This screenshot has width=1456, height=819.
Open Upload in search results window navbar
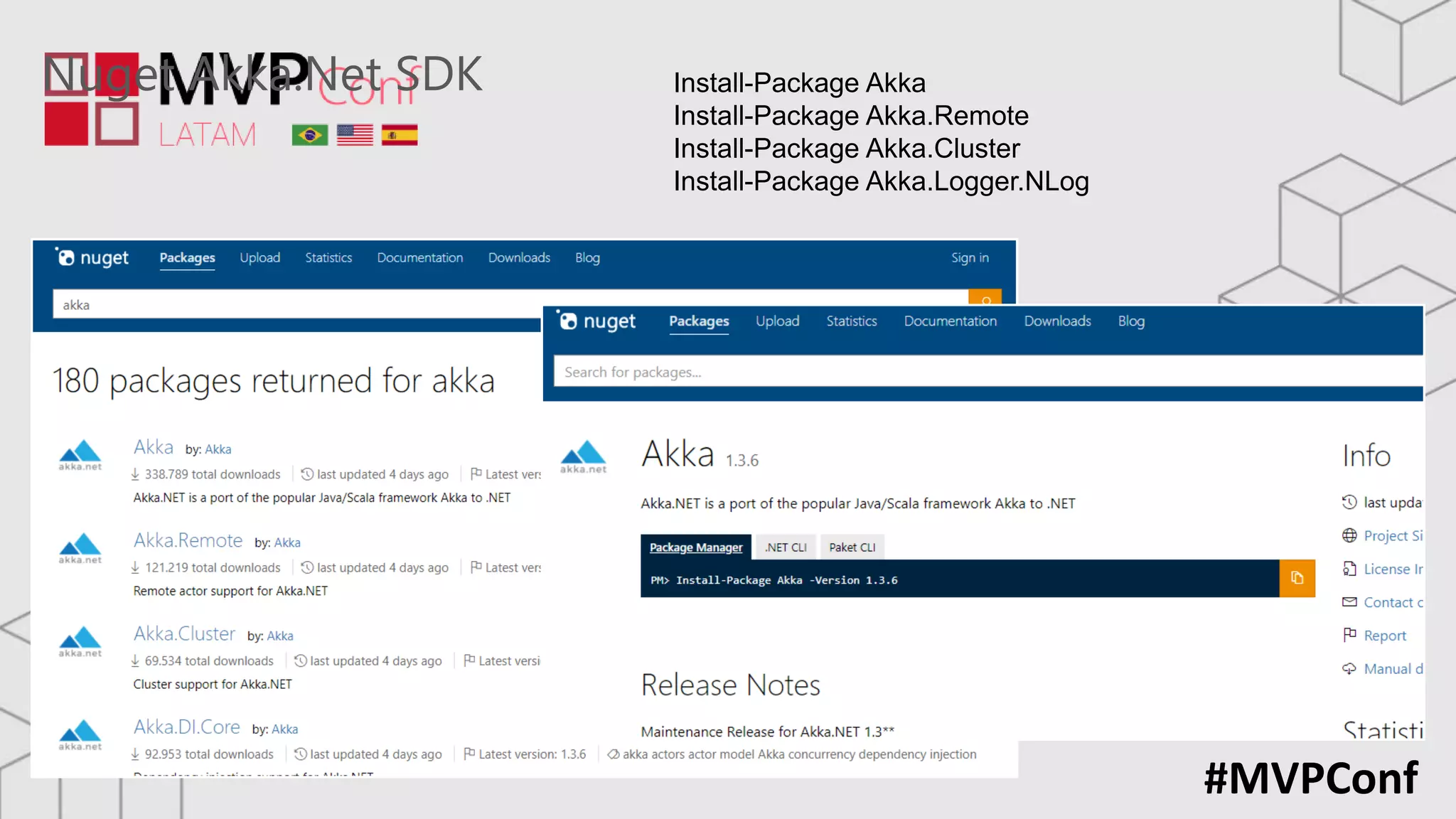click(259, 257)
